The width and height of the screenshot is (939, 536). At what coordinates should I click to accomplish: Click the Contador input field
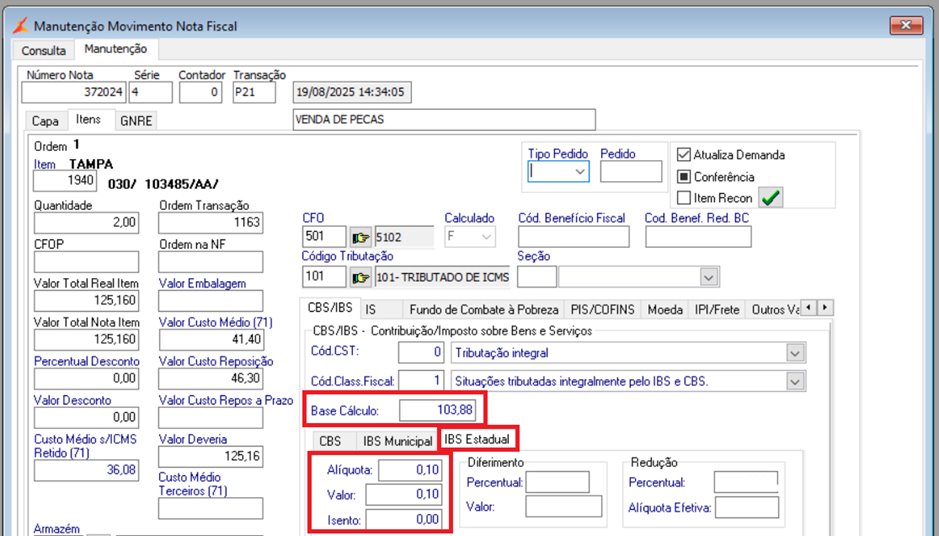201,92
